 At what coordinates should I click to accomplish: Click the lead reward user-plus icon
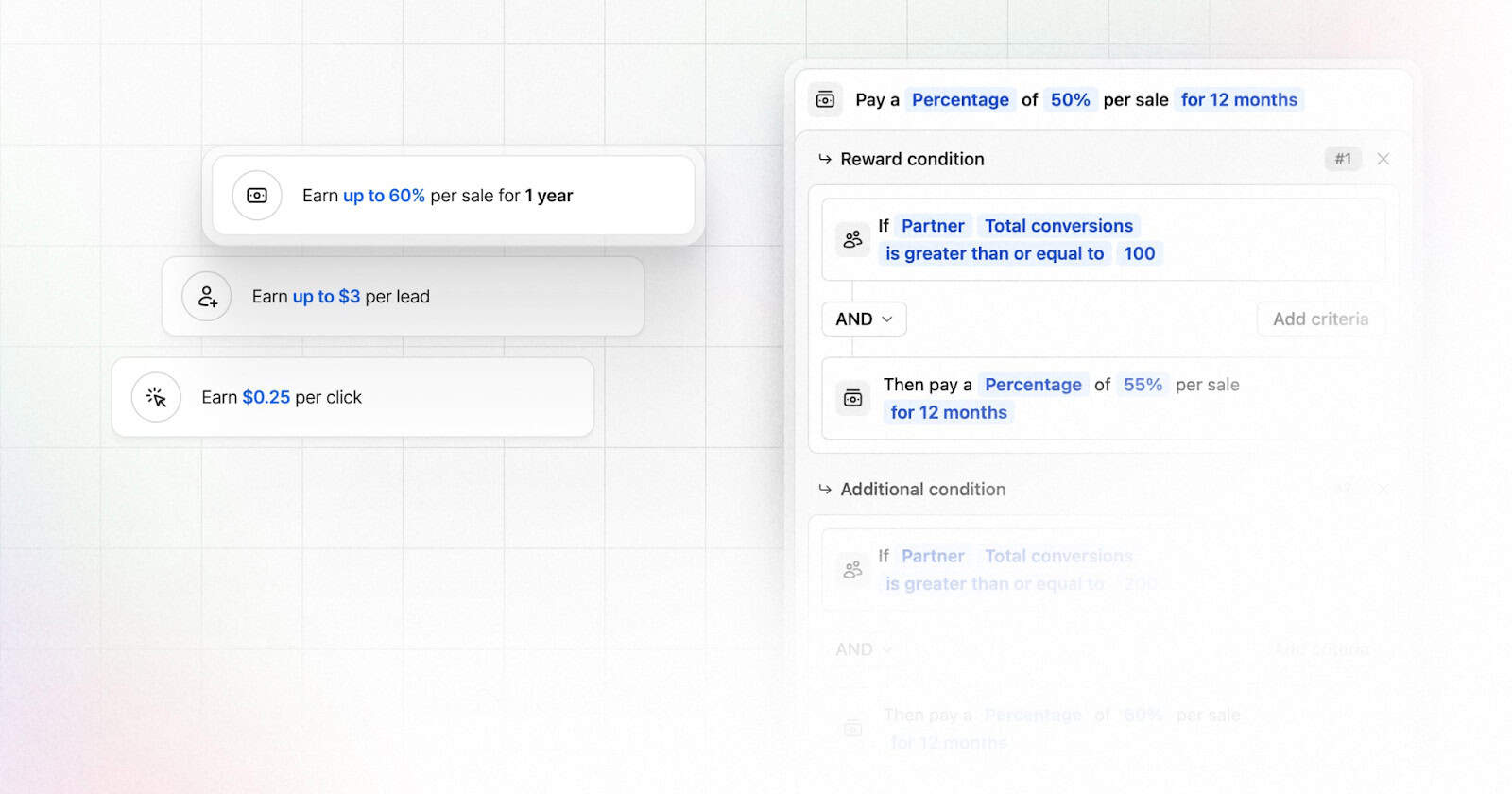[207, 297]
